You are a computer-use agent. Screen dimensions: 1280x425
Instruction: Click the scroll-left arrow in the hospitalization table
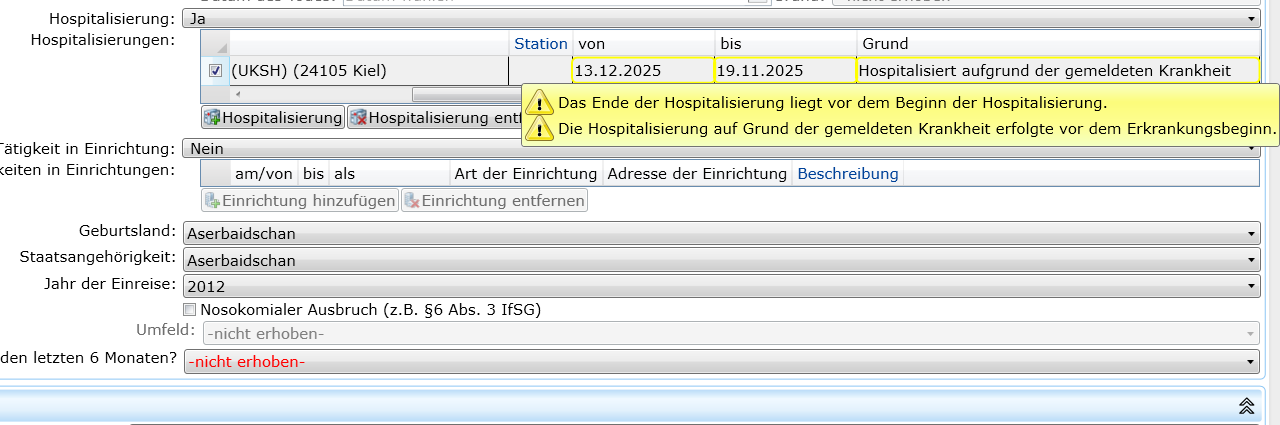pyautogui.click(x=237, y=94)
